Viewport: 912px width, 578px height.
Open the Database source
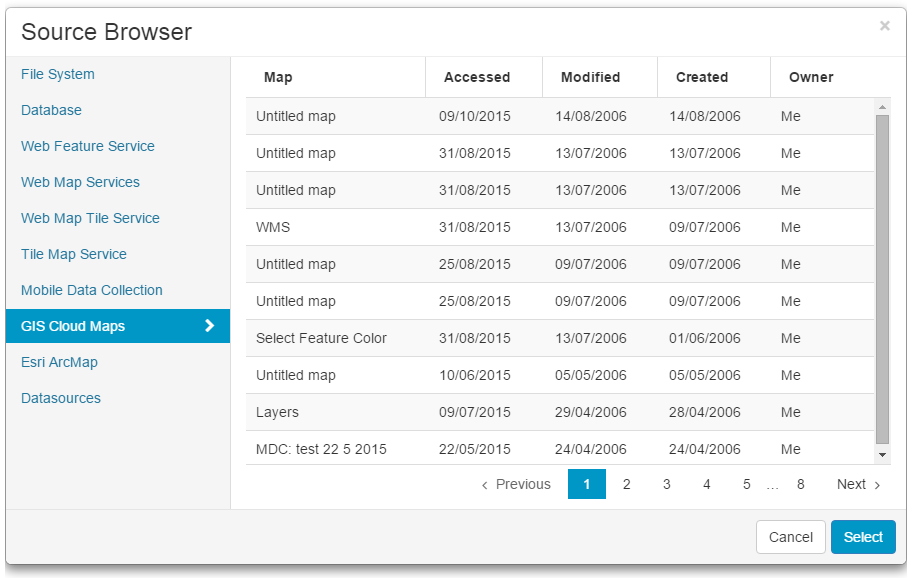(x=51, y=110)
